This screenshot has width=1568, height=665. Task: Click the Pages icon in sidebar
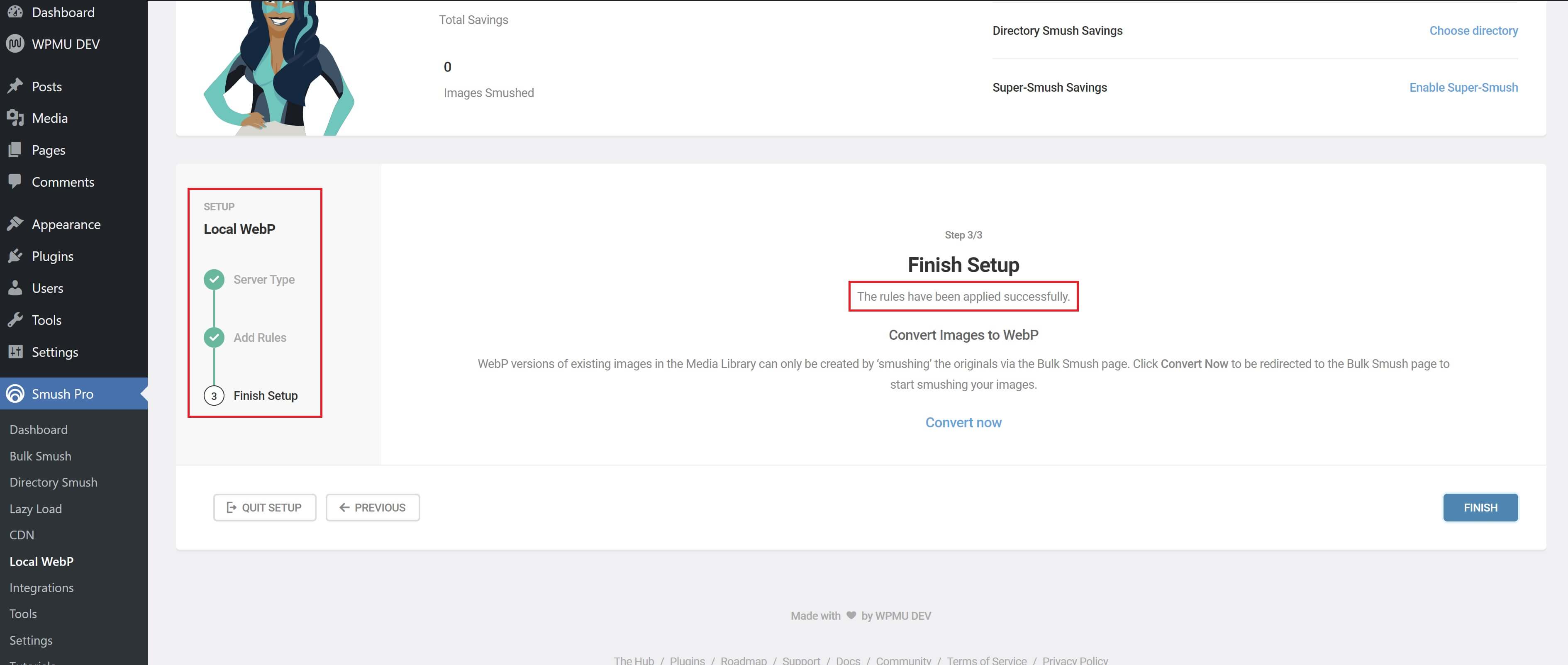tap(15, 150)
